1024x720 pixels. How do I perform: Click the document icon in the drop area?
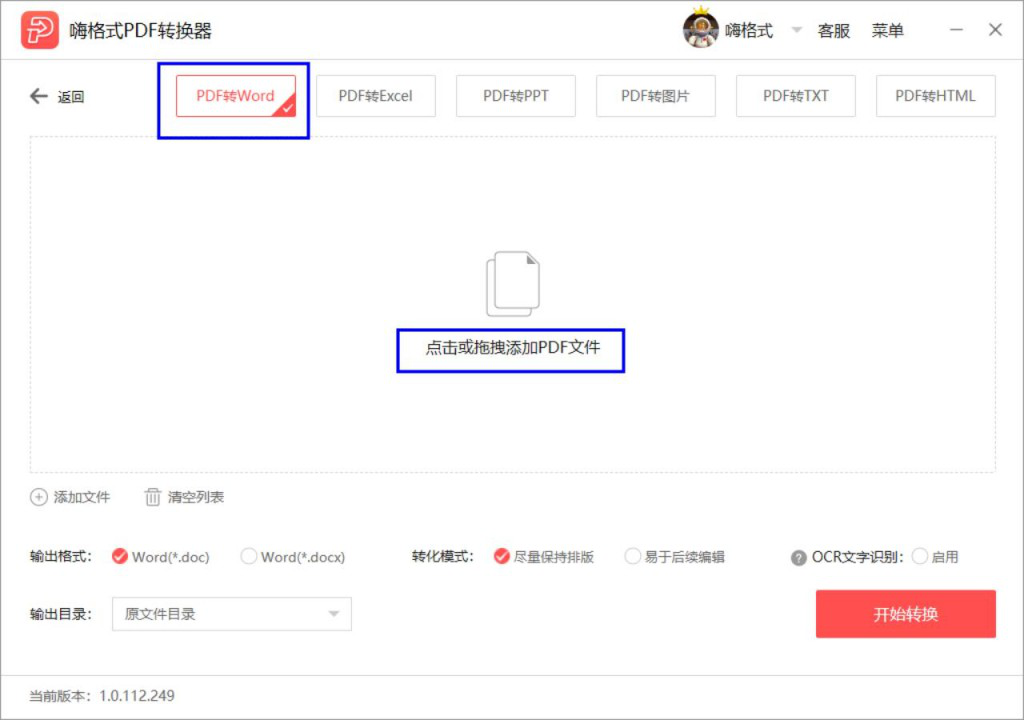pyautogui.click(x=513, y=284)
